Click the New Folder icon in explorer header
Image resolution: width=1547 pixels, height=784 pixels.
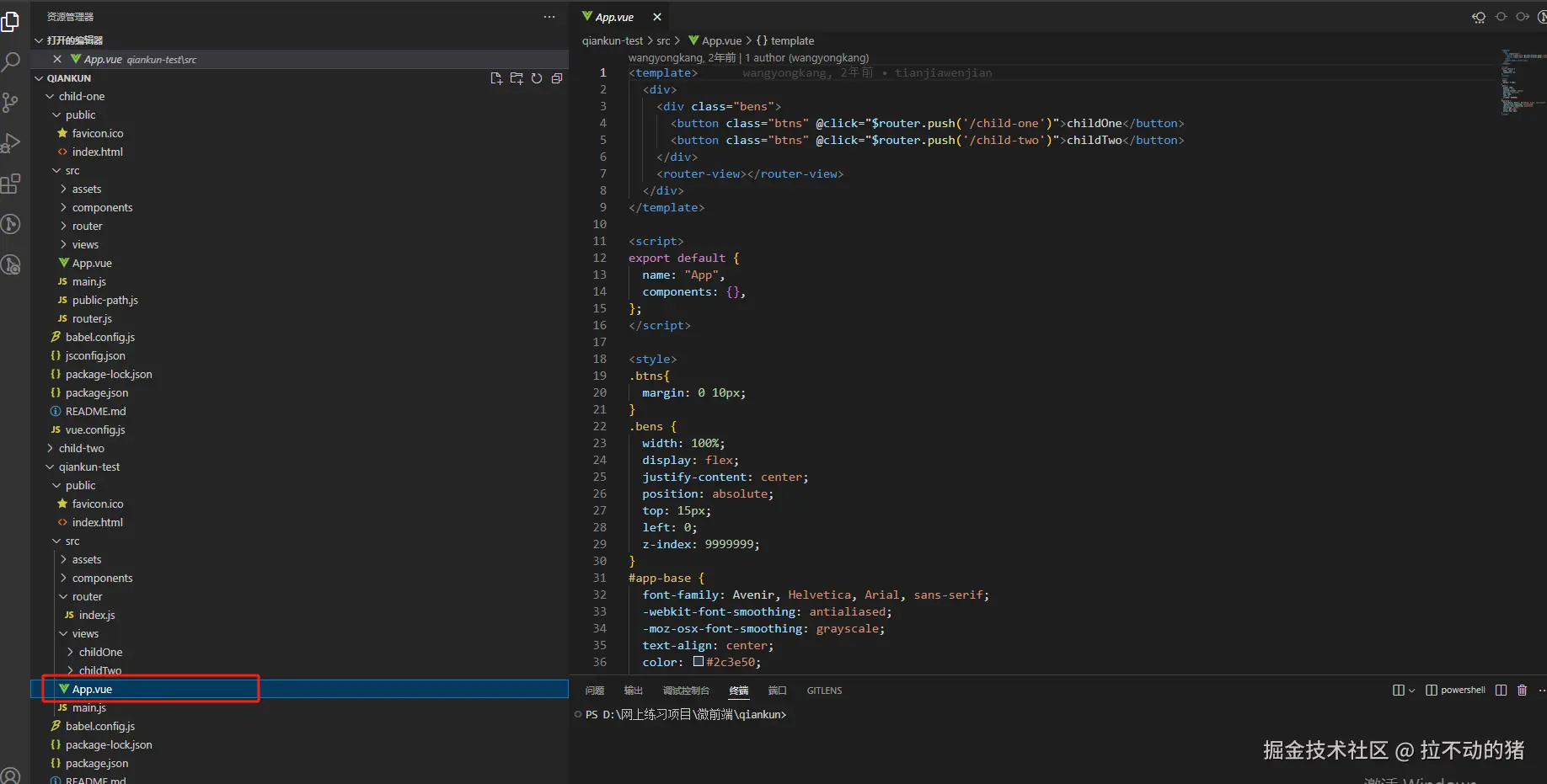pos(517,78)
